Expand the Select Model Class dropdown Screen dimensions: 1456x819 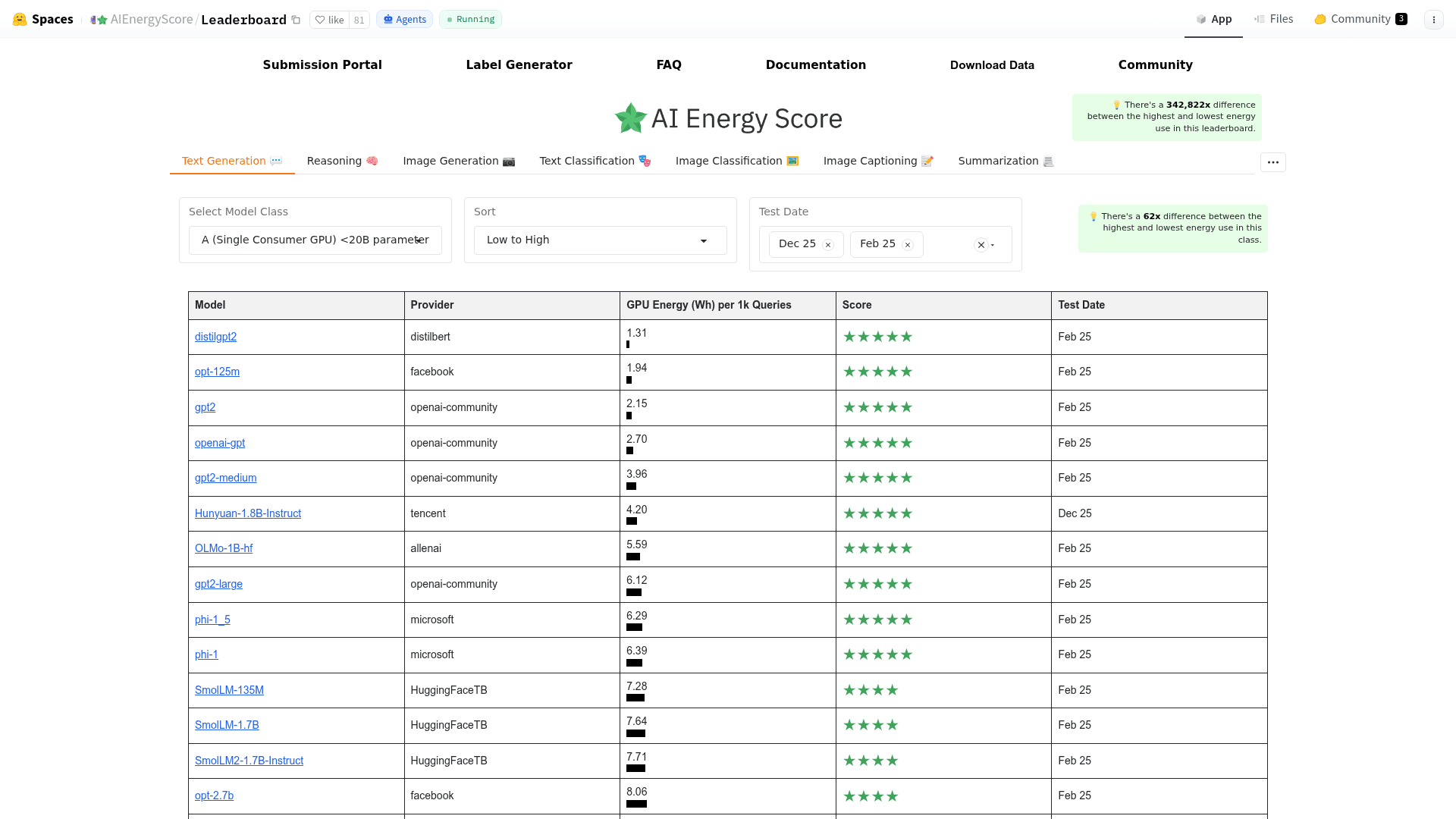point(315,240)
